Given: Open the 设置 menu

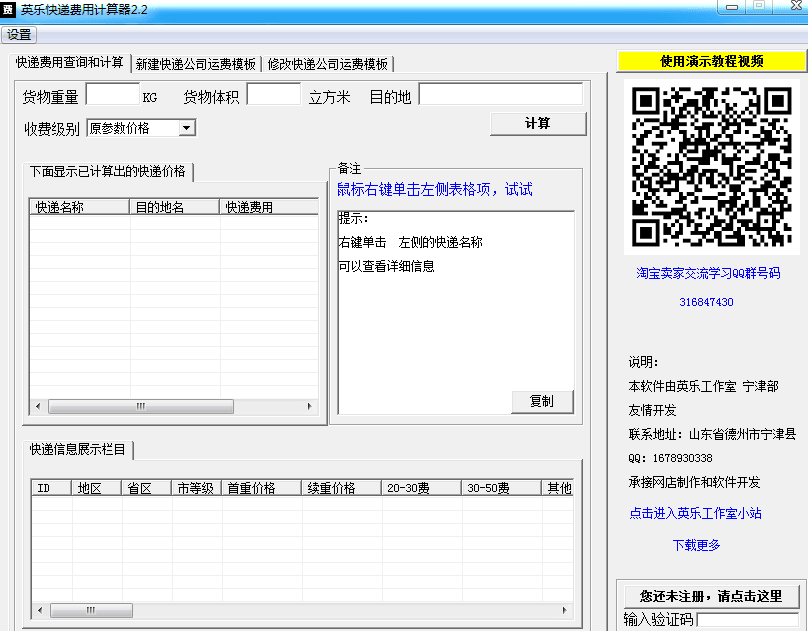Looking at the screenshot, I should pos(19,34).
